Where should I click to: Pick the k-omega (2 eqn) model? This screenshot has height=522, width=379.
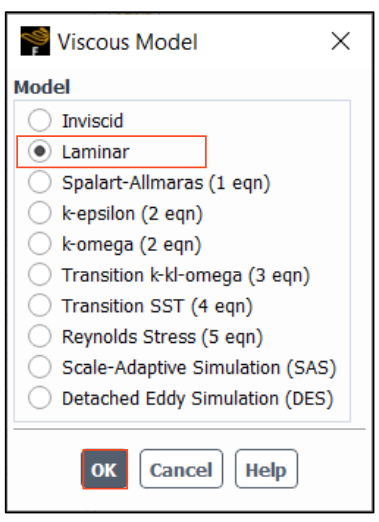pyautogui.click(x=40, y=244)
